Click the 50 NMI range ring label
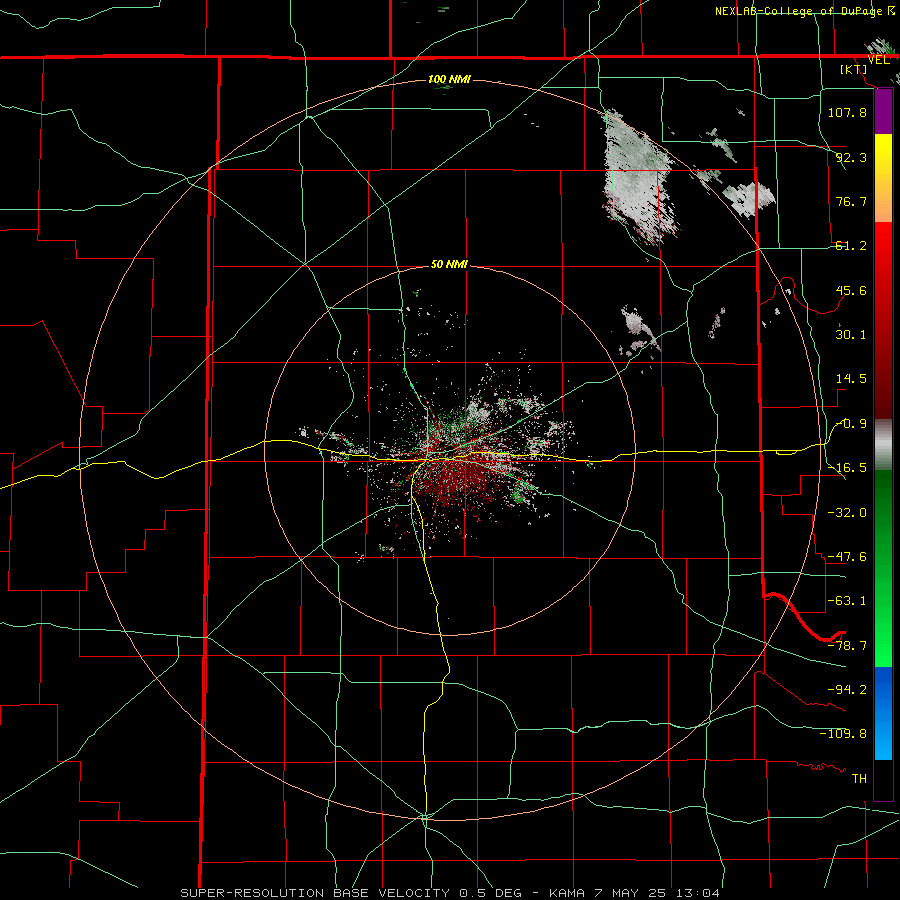The width and height of the screenshot is (900, 900). (449, 265)
